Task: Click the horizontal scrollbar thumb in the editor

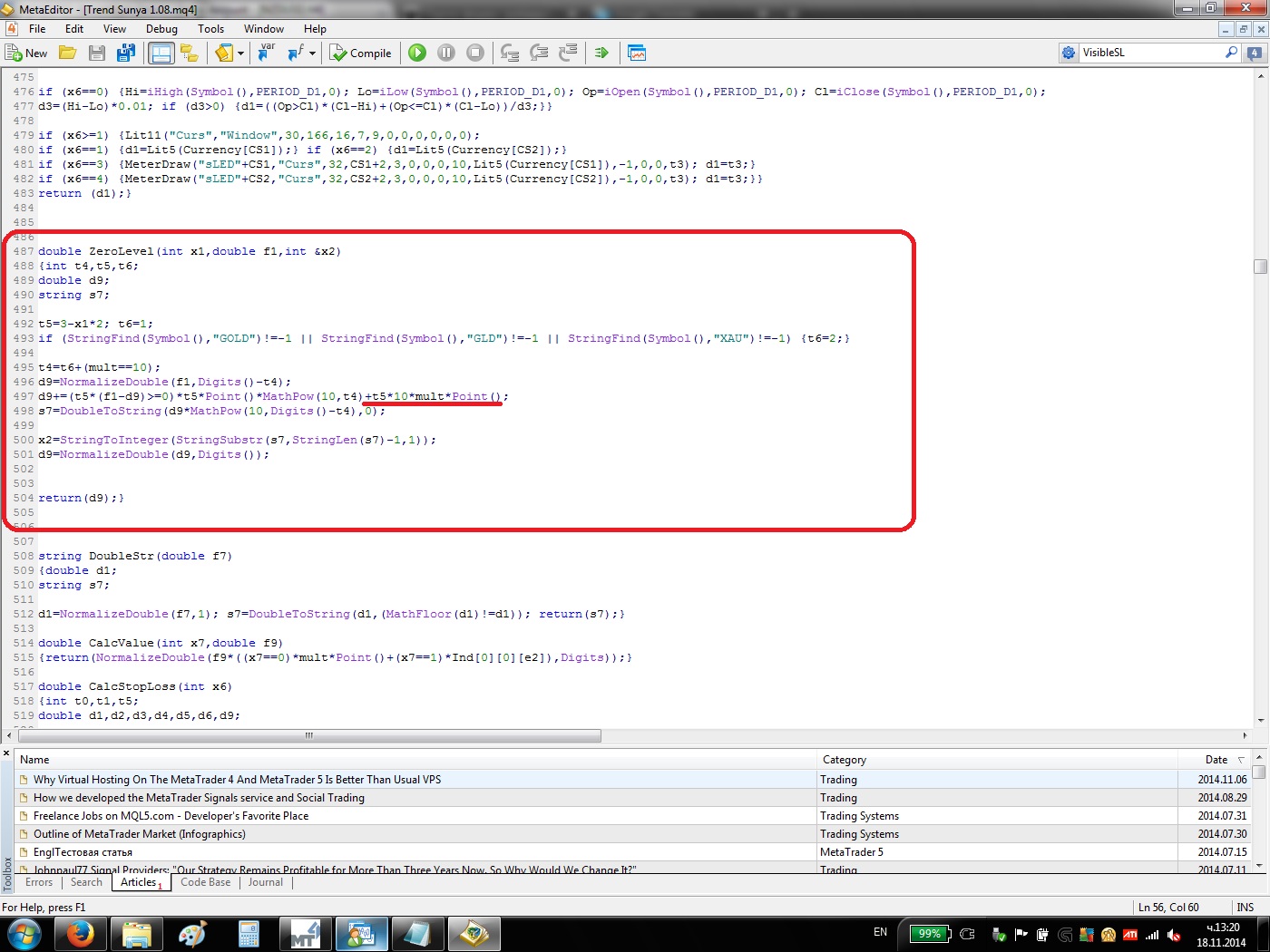Action: pos(308,735)
